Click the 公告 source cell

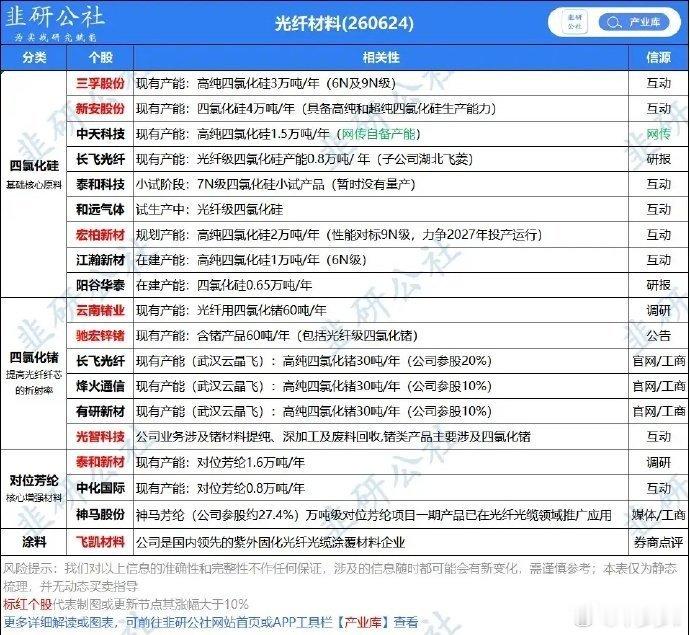click(x=658, y=336)
